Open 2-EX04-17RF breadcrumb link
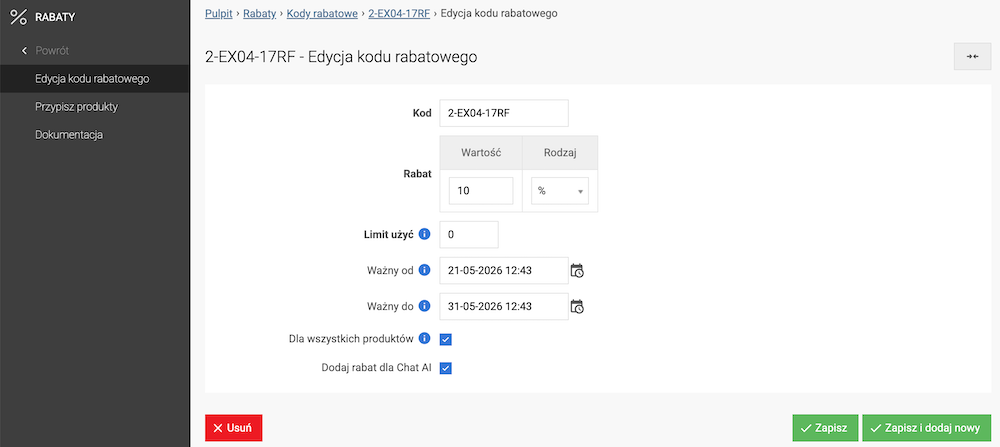The image size is (1000, 447). [x=399, y=13]
